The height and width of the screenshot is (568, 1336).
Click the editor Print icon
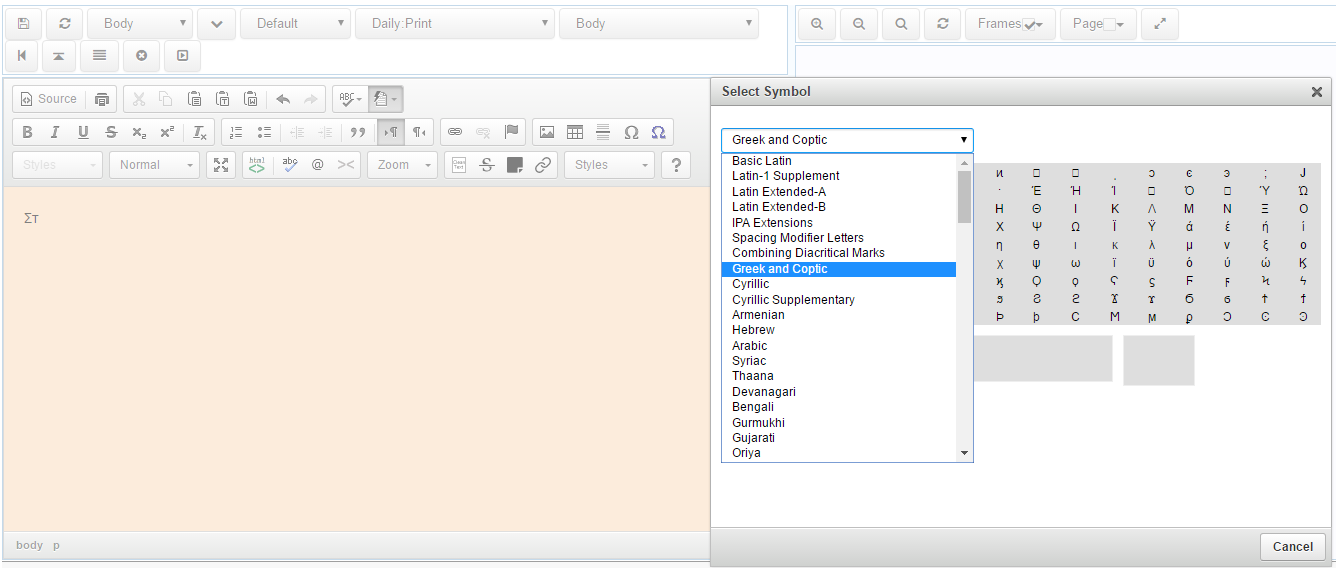101,99
